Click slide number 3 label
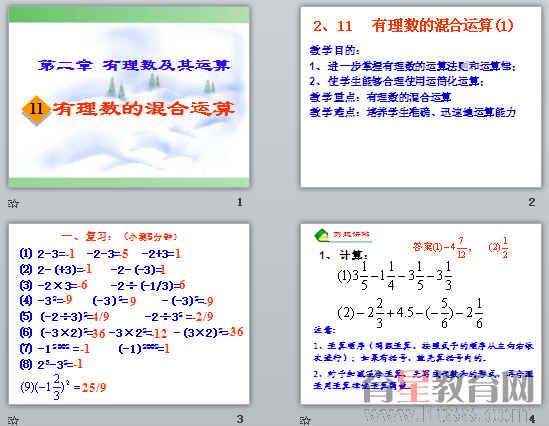 coord(240,419)
